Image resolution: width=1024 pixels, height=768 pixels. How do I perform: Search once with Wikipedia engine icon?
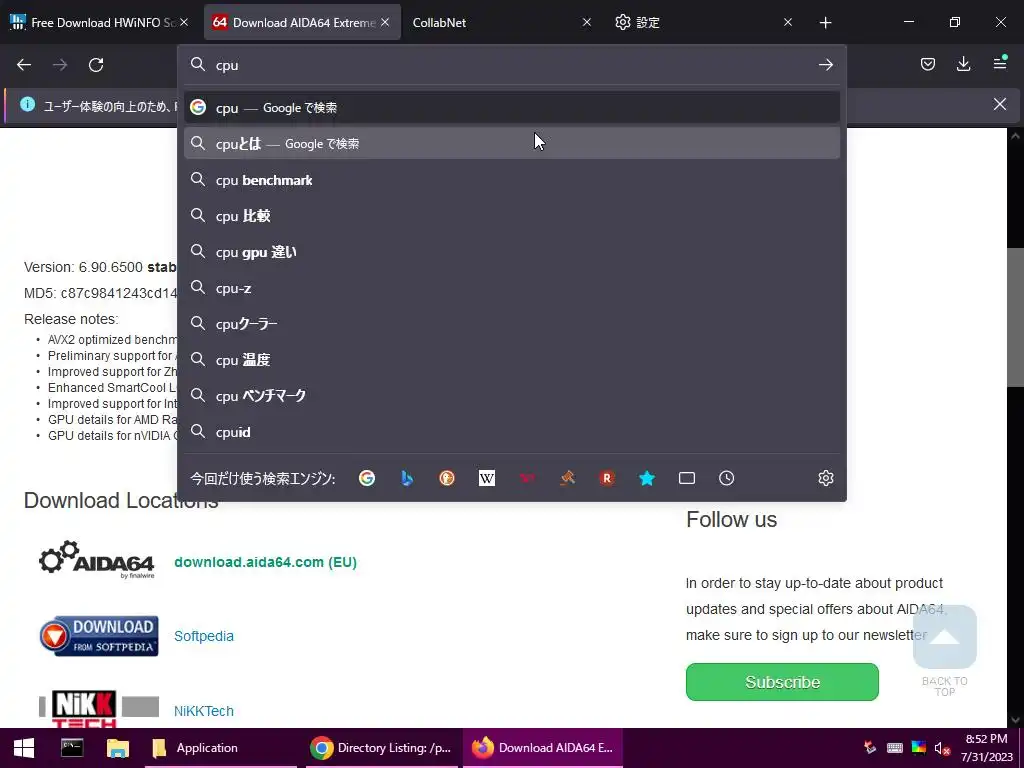pyautogui.click(x=487, y=478)
